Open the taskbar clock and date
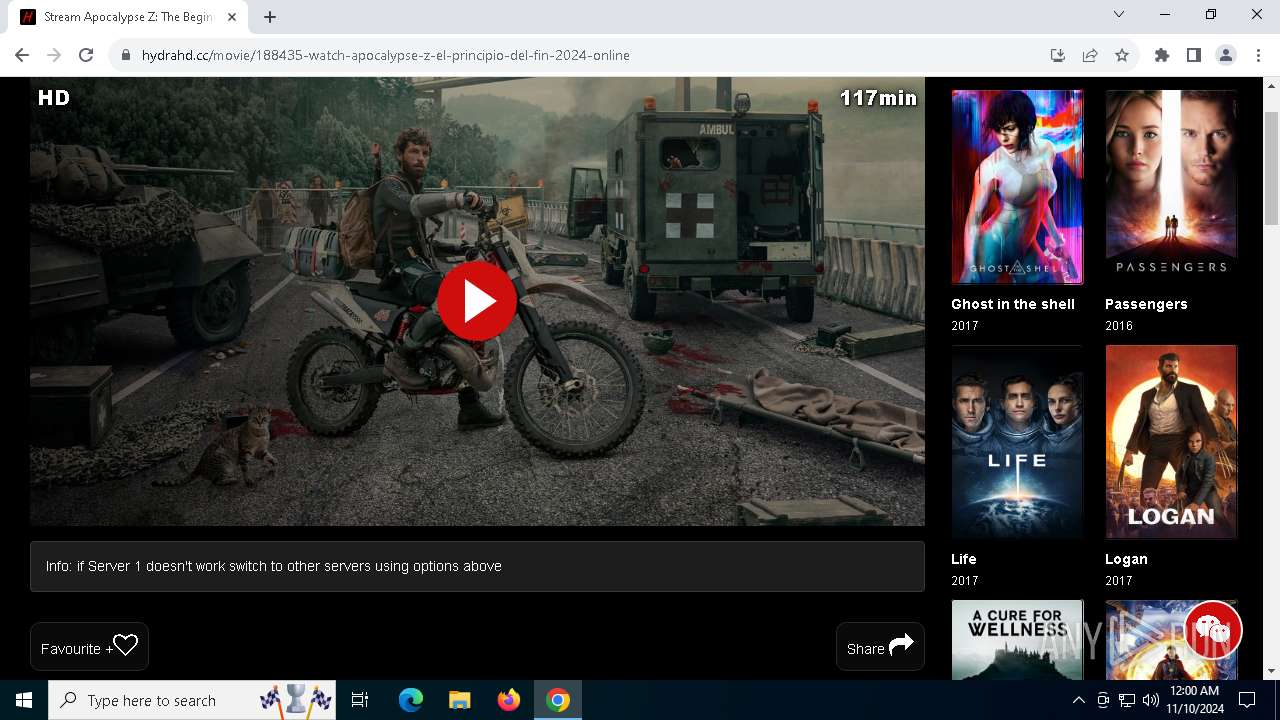The height and width of the screenshot is (720, 1280). point(1195,700)
